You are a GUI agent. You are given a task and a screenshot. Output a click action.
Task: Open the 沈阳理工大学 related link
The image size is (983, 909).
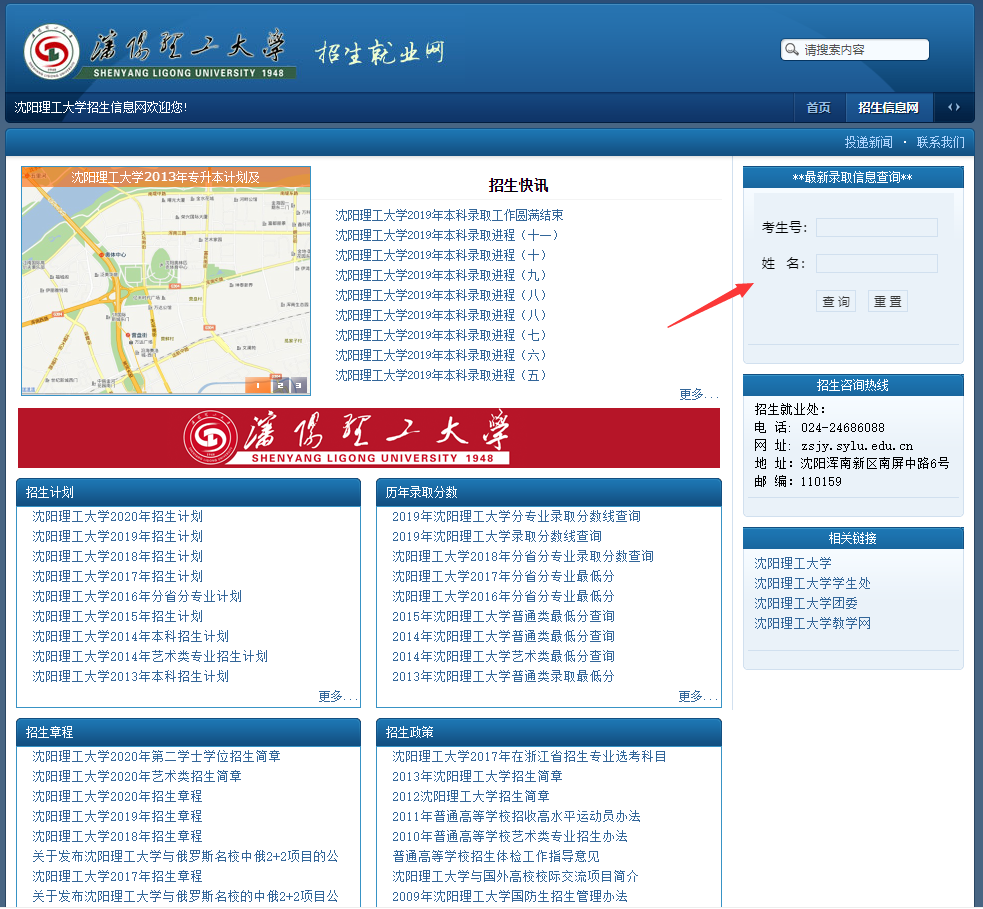tap(793, 564)
